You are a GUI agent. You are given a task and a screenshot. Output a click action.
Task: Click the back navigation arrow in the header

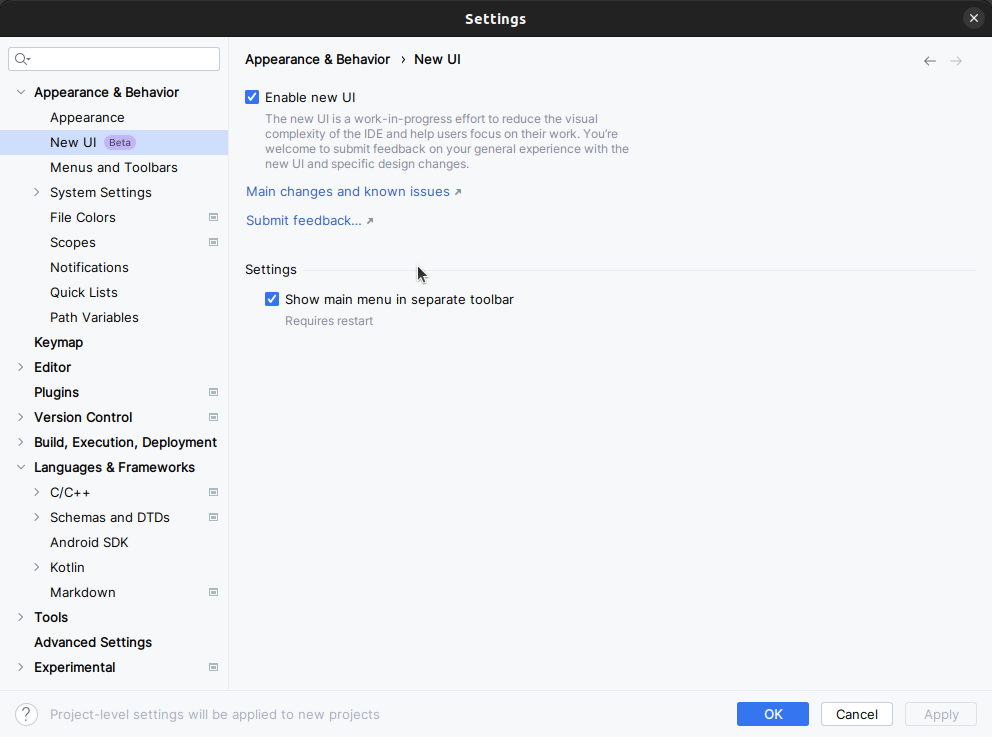pos(929,60)
